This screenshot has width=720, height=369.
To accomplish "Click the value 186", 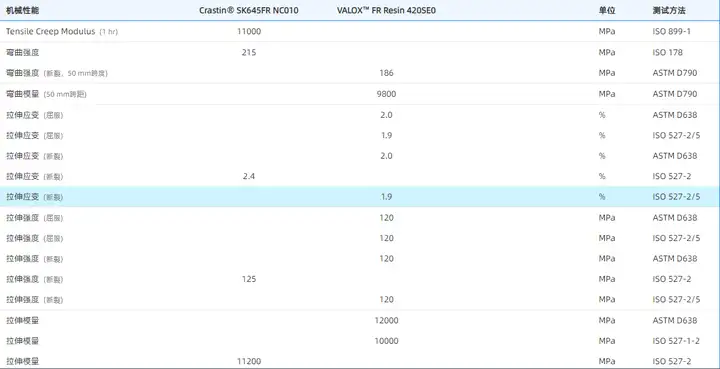I will tap(387, 73).
